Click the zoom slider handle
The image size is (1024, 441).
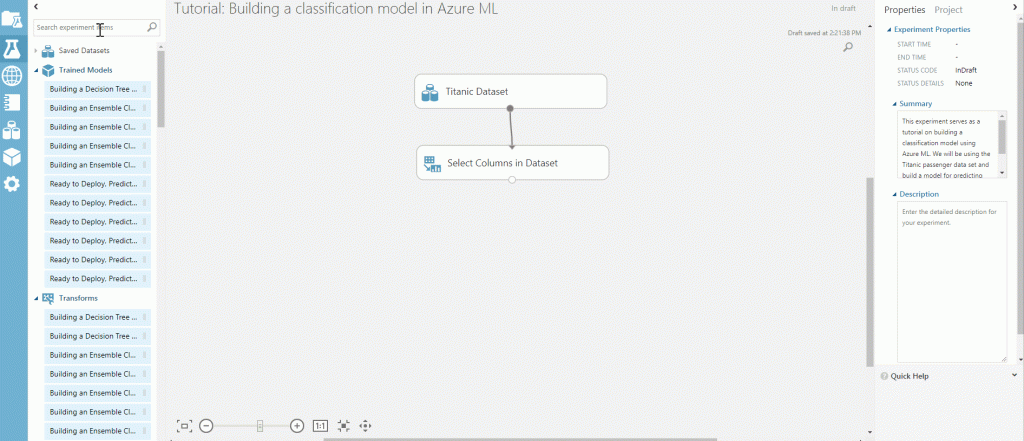tap(259, 426)
